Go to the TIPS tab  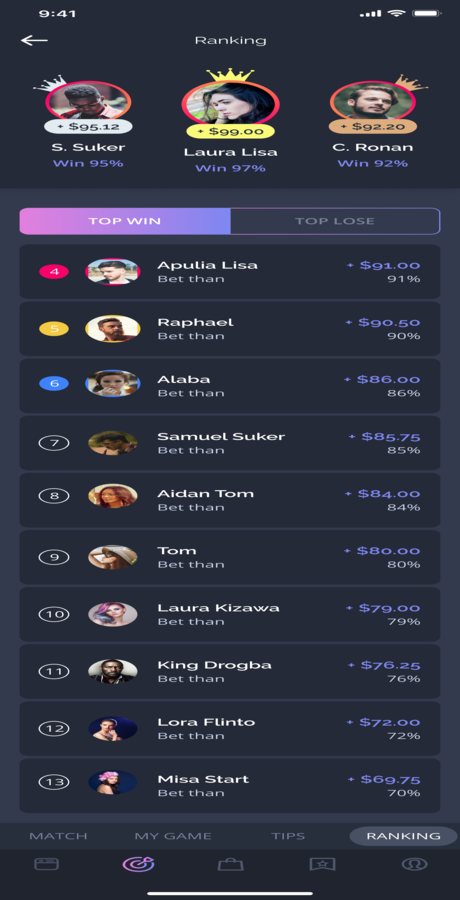(x=288, y=836)
